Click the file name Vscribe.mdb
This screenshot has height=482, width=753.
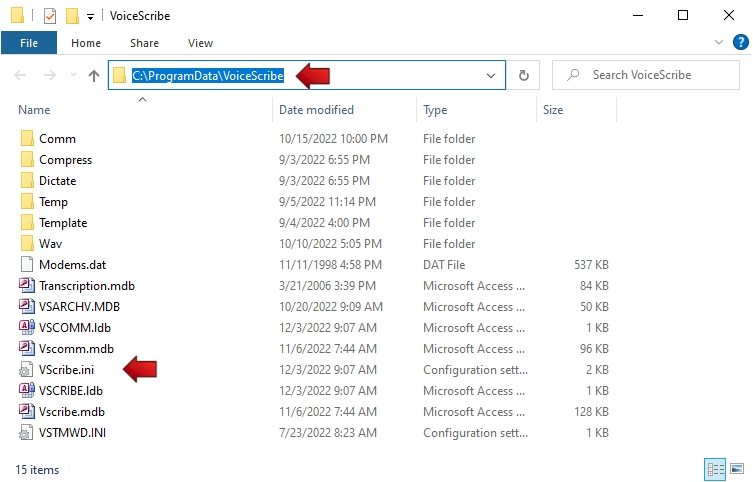coord(72,412)
